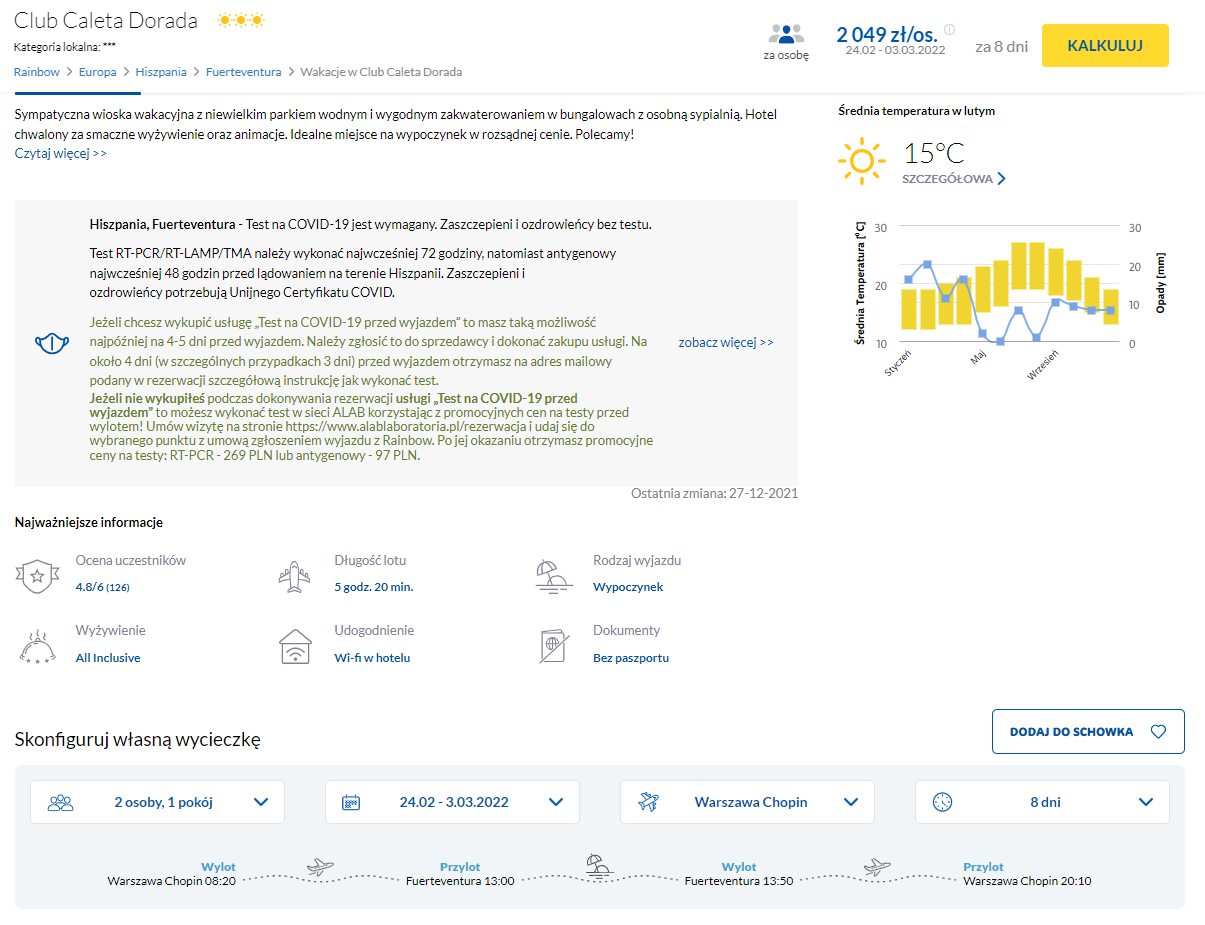Click the sun weather icon
The image size is (1205, 925).
coord(861,161)
